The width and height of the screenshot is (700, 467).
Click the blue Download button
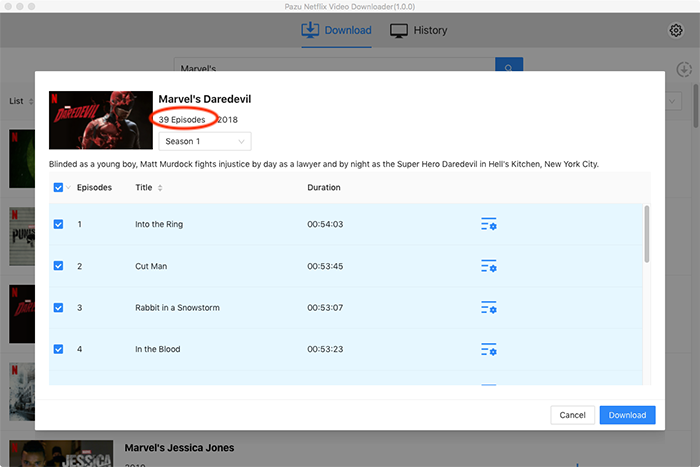(x=627, y=415)
